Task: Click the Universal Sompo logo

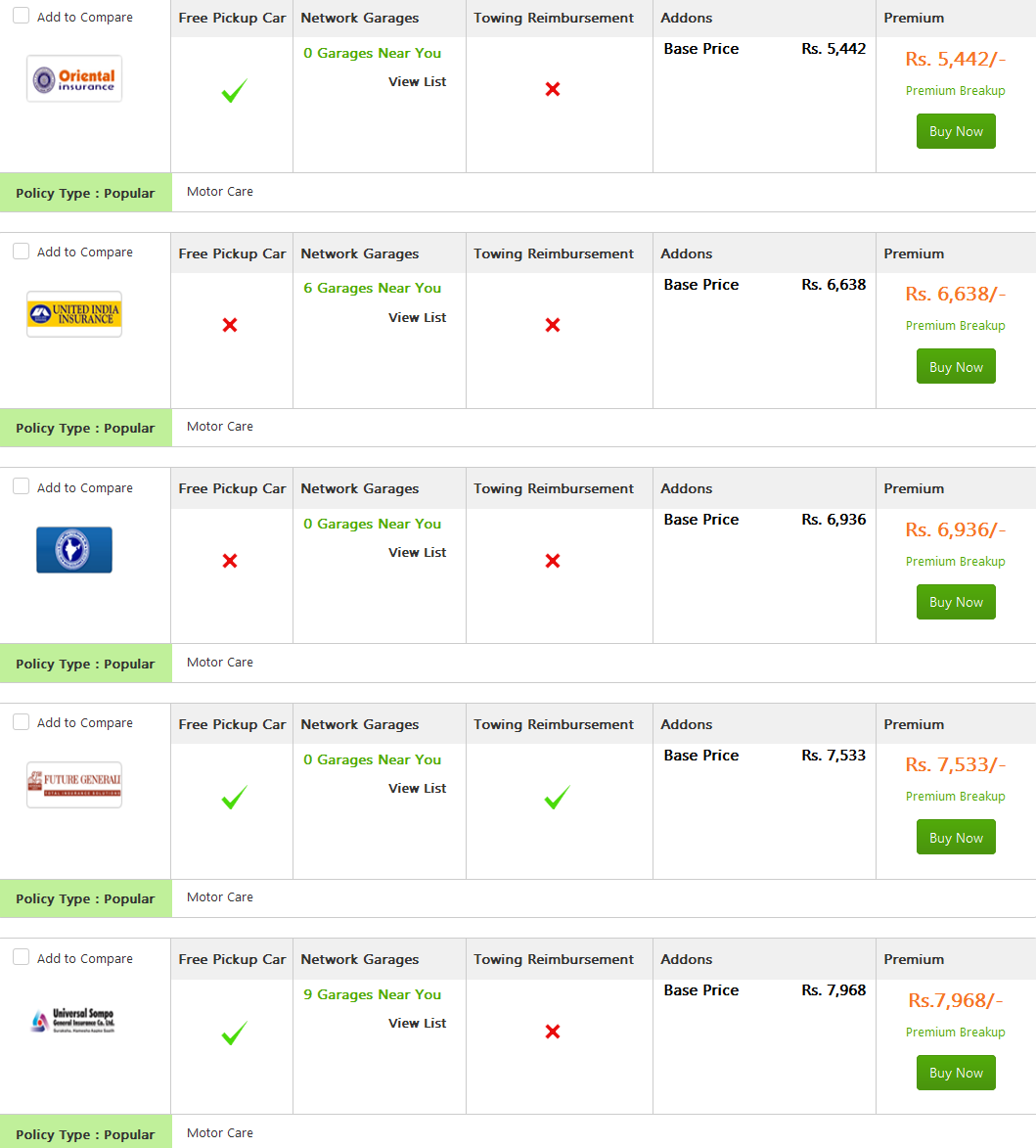Action: pyautogui.click(x=74, y=1021)
